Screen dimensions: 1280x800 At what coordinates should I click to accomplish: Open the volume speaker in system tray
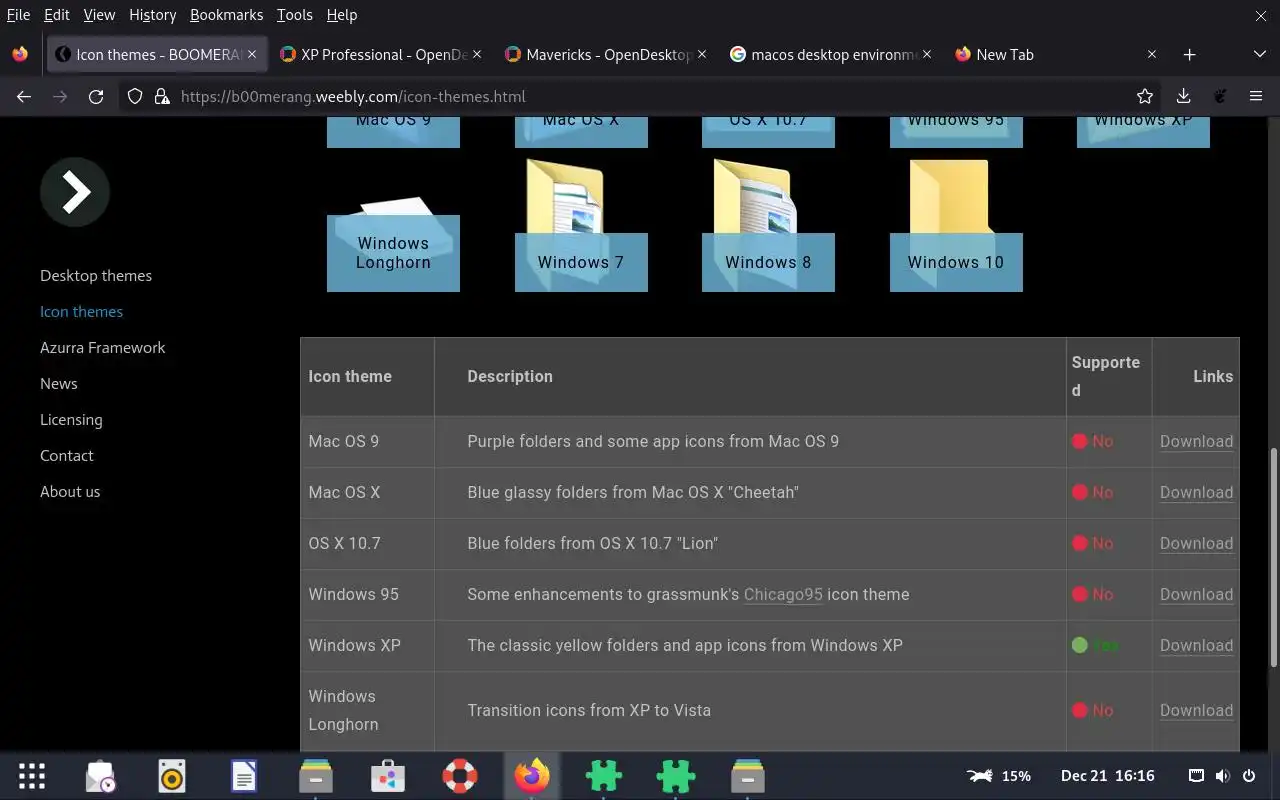click(x=1222, y=776)
